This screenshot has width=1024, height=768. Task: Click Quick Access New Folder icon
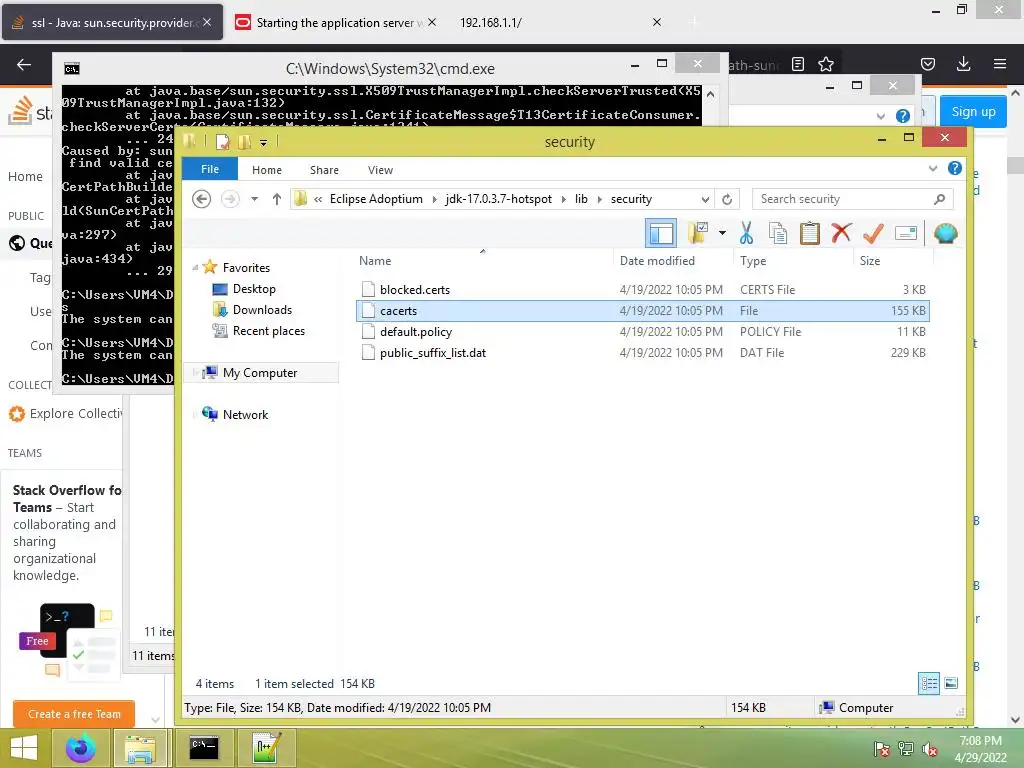(x=244, y=142)
